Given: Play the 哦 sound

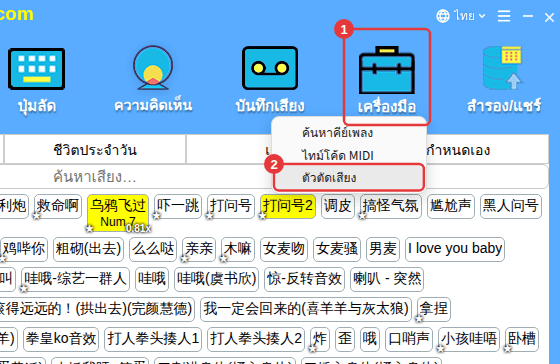Looking at the screenshot, I should pyautogui.click(x=370, y=339).
